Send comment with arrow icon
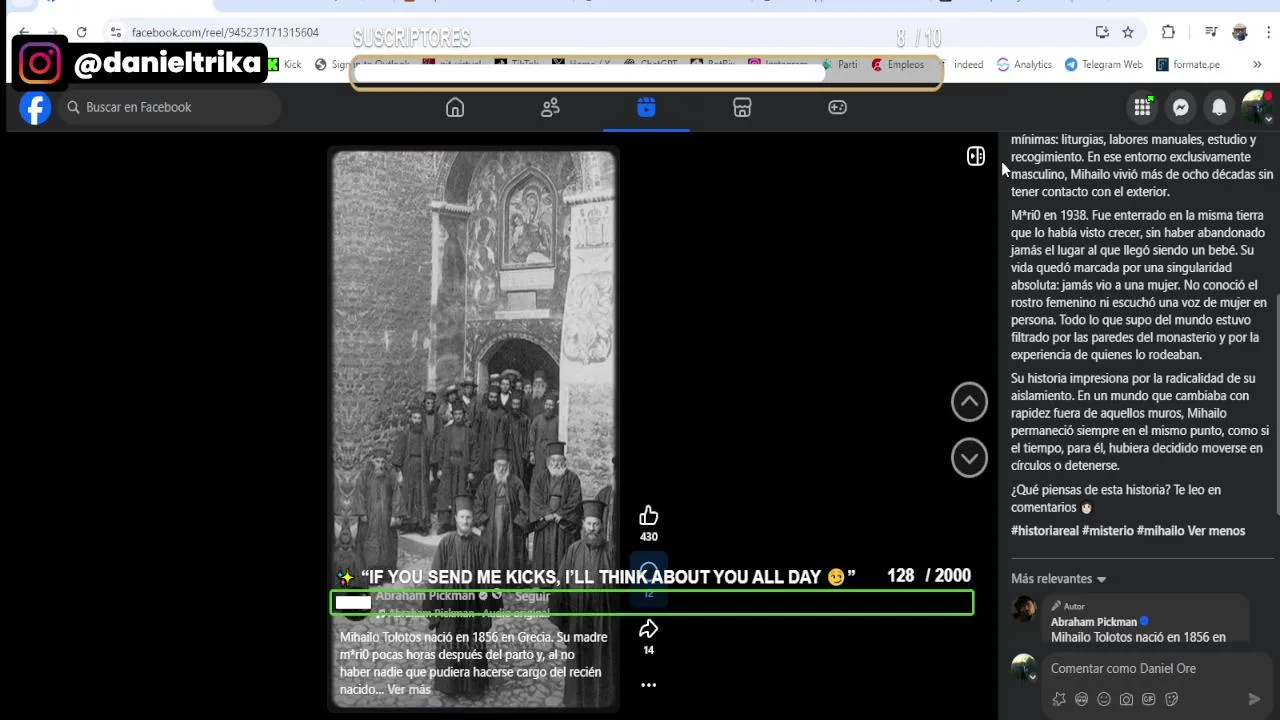The height and width of the screenshot is (720, 1280). coord(1254,699)
